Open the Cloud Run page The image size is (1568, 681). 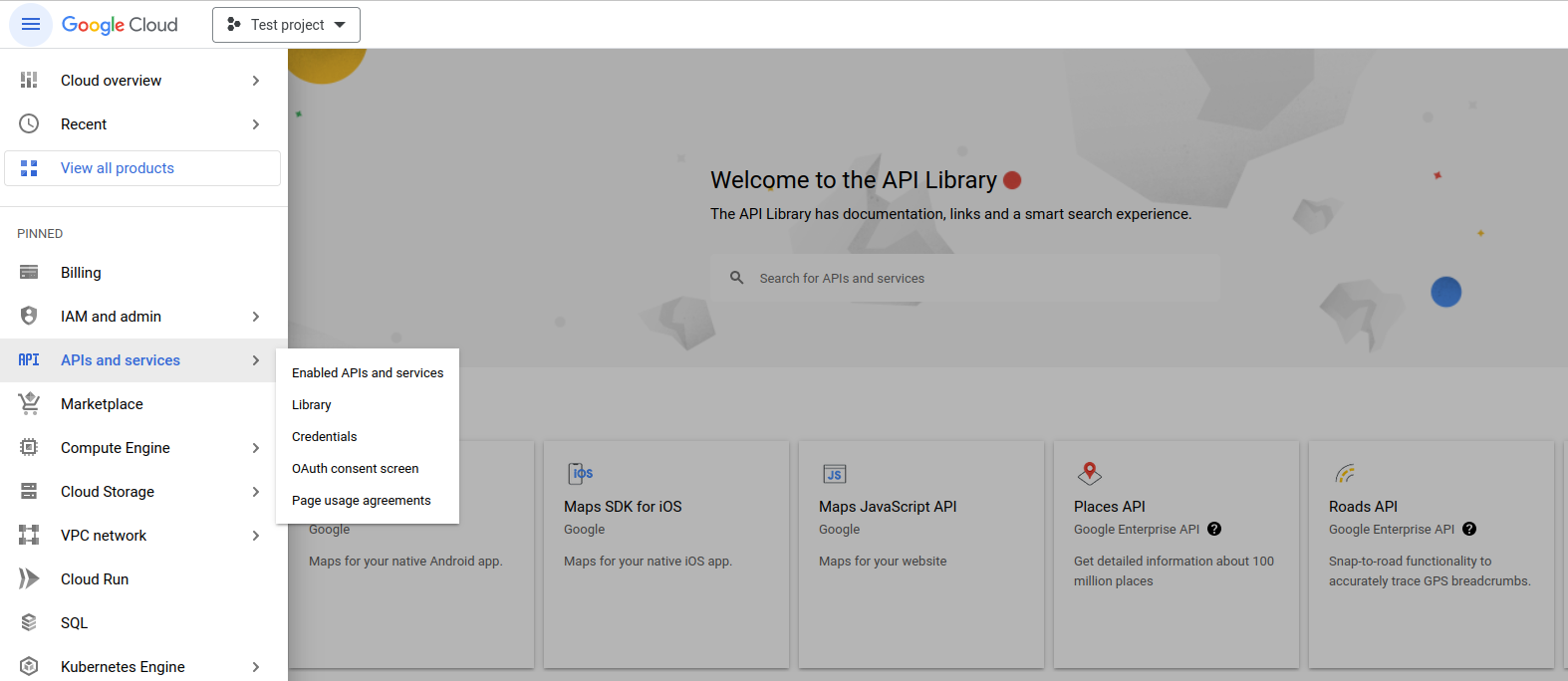pyautogui.click(x=143, y=578)
